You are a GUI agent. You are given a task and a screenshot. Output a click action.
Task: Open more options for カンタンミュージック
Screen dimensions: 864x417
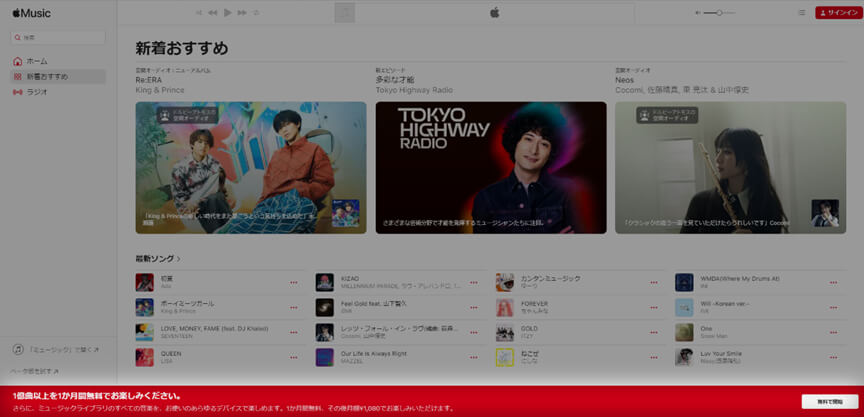tap(654, 283)
